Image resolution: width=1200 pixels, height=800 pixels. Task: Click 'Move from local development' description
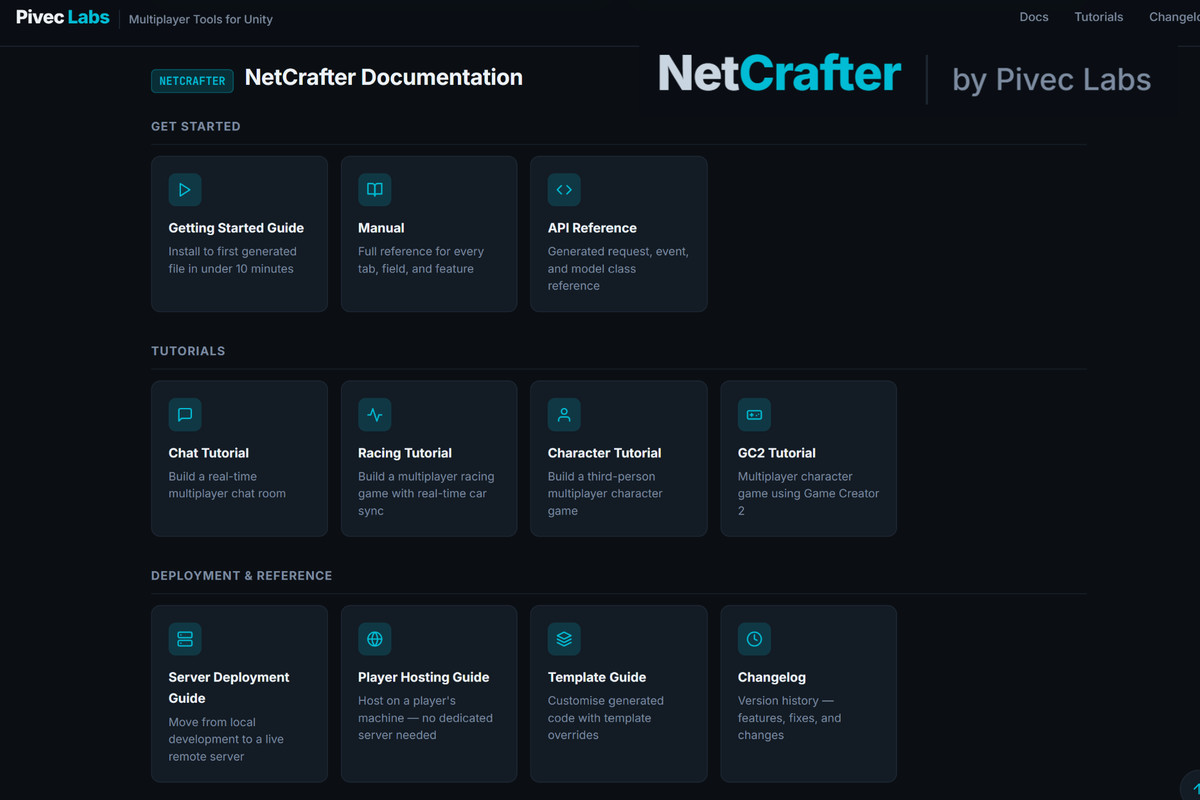pos(226,739)
